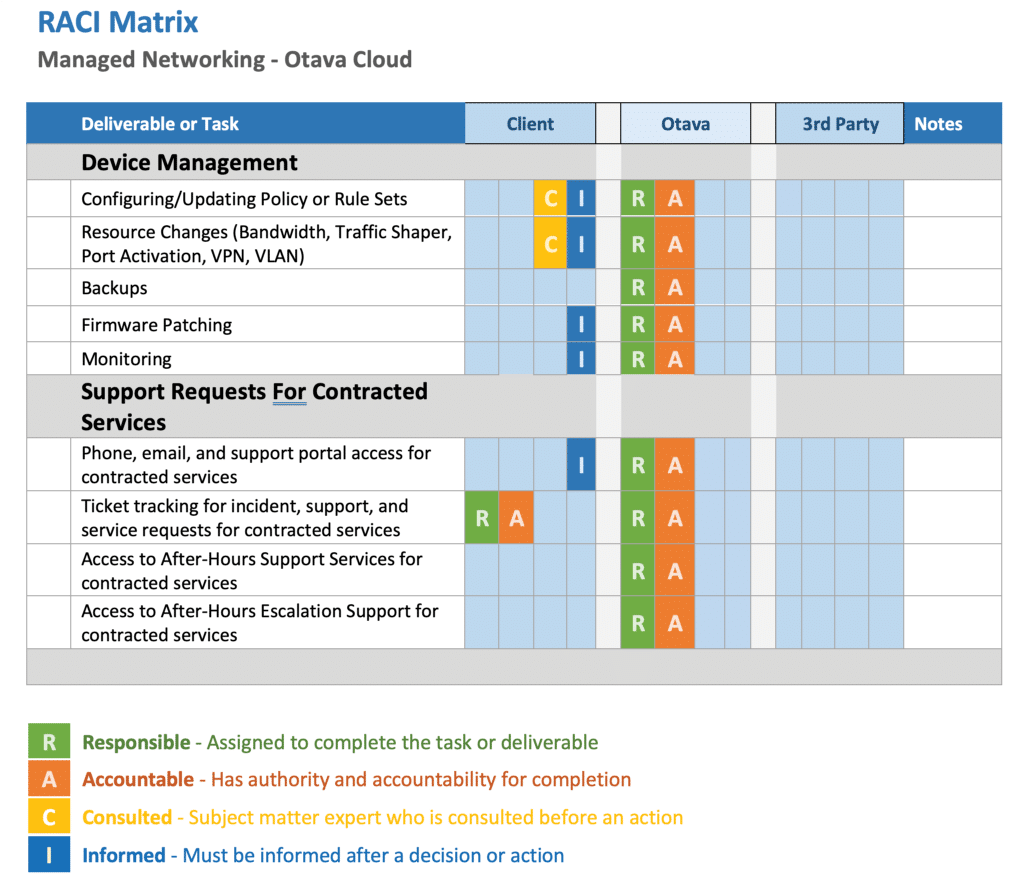Click Otava R cell in After-Hours Escalation row
This screenshot has width=1029, height=885.
[x=637, y=623]
